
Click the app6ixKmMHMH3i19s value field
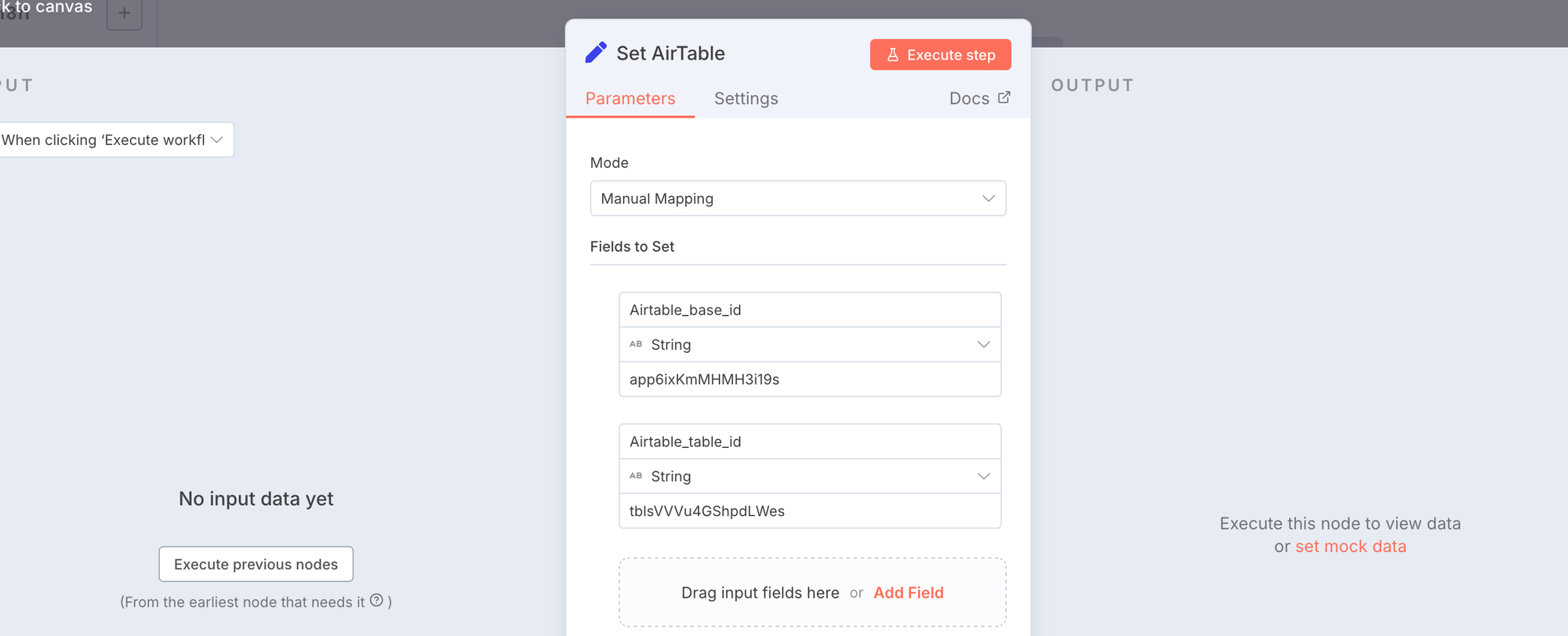tap(809, 380)
